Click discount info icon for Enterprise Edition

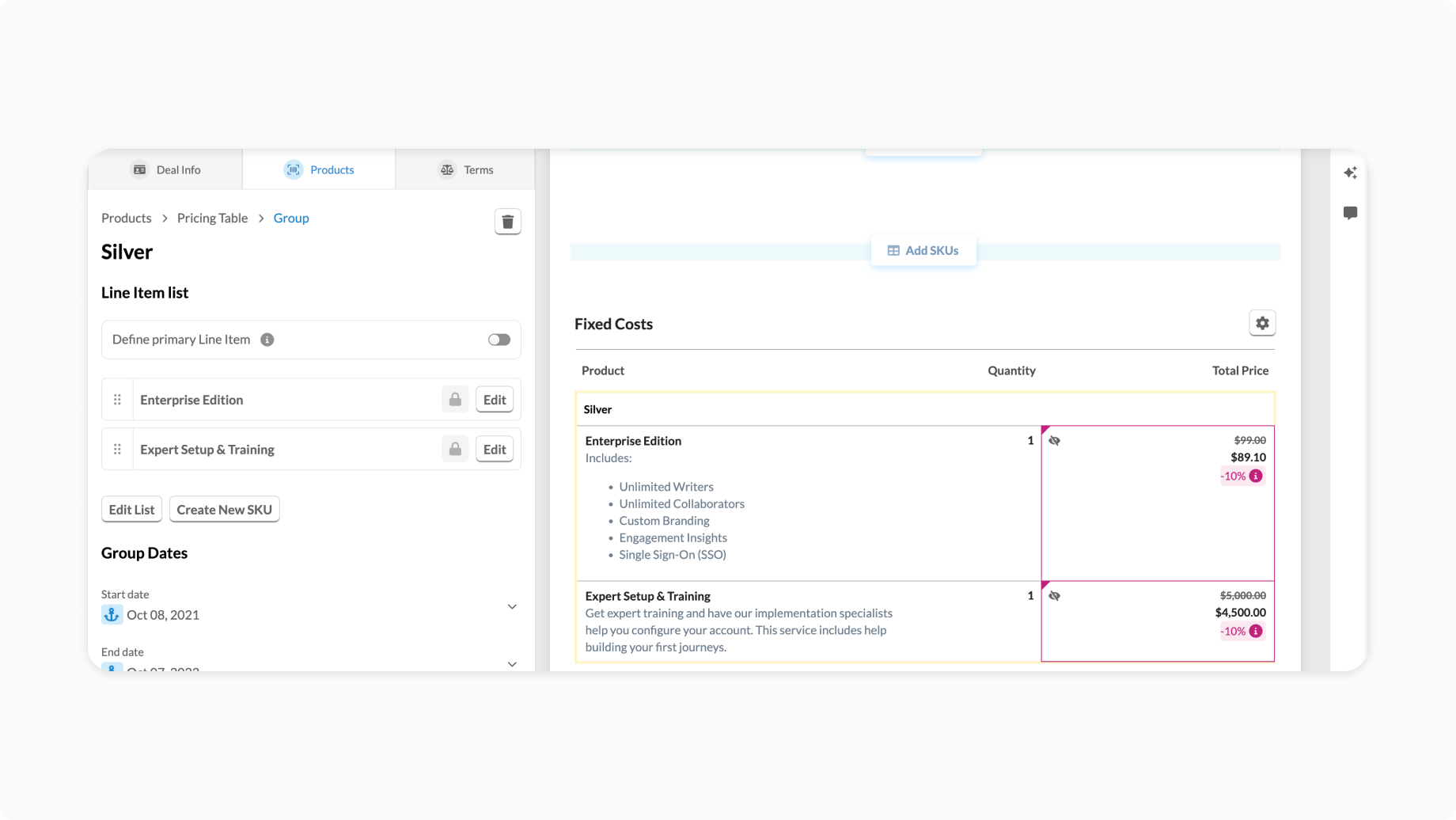1256,476
